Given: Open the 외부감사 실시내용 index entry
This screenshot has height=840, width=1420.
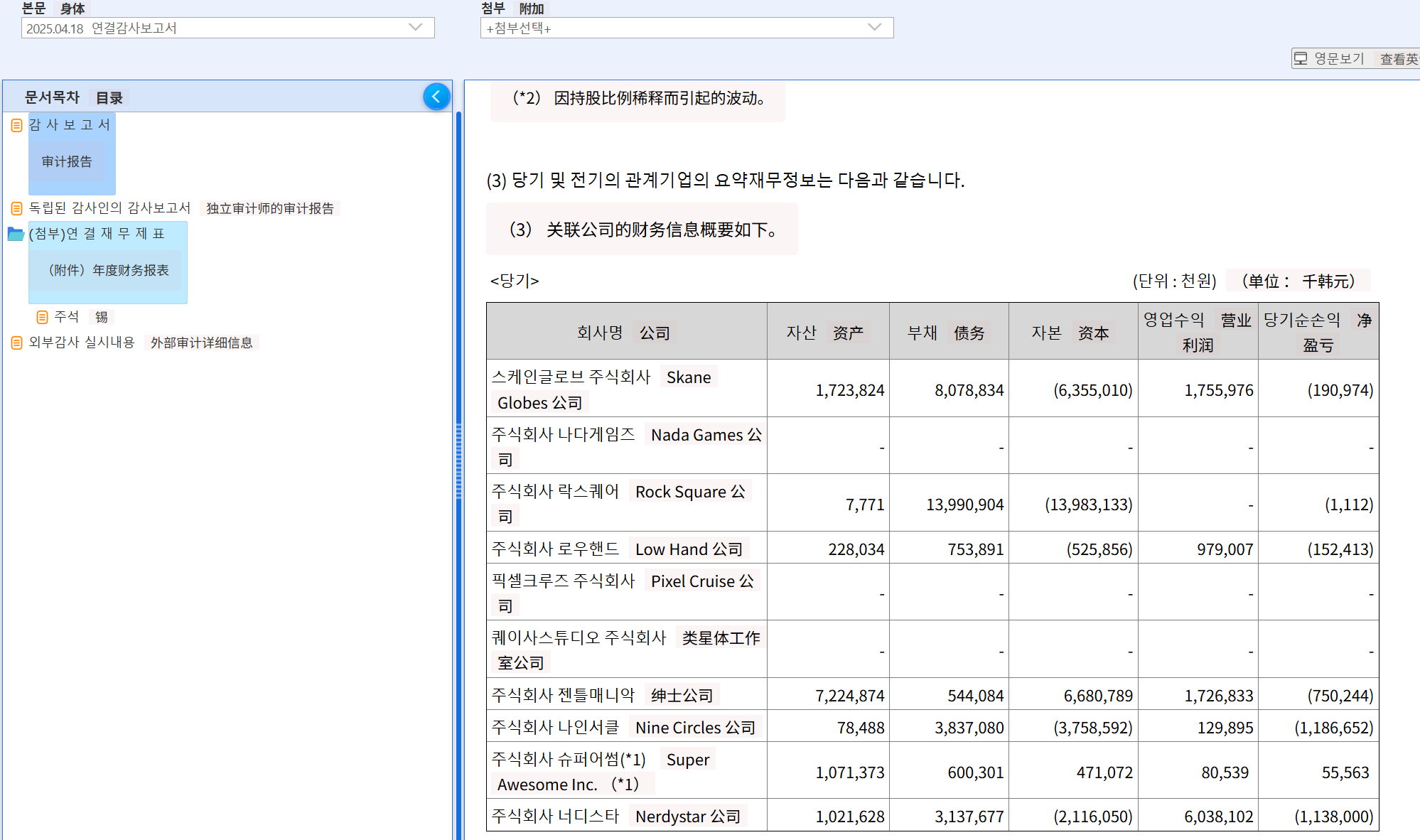Looking at the screenshot, I should [82, 342].
